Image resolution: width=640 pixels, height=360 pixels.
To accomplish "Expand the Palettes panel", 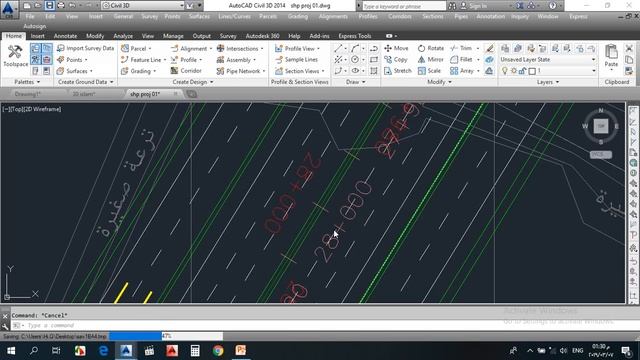I will tap(27, 82).
